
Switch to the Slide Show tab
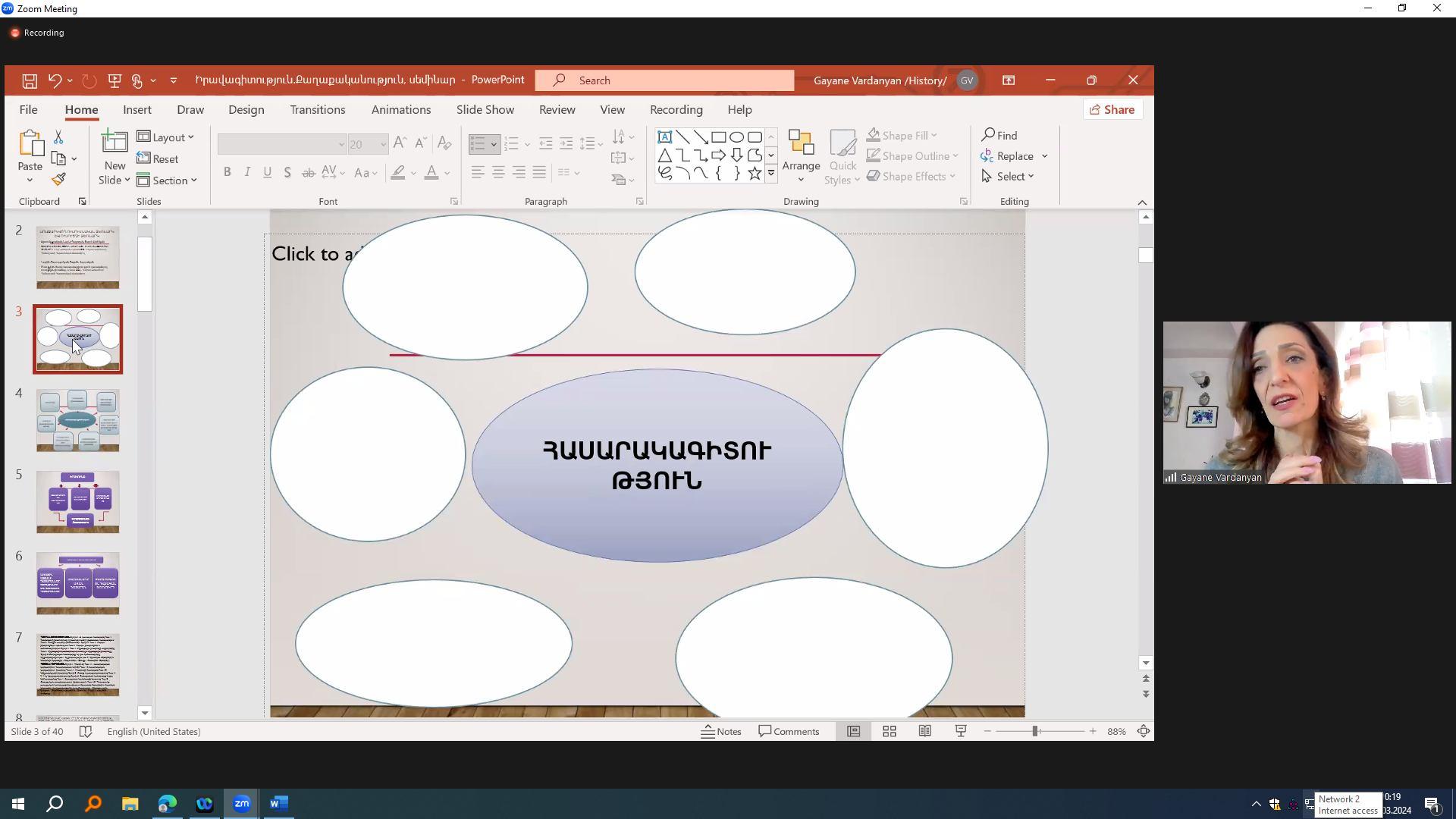[485, 110]
